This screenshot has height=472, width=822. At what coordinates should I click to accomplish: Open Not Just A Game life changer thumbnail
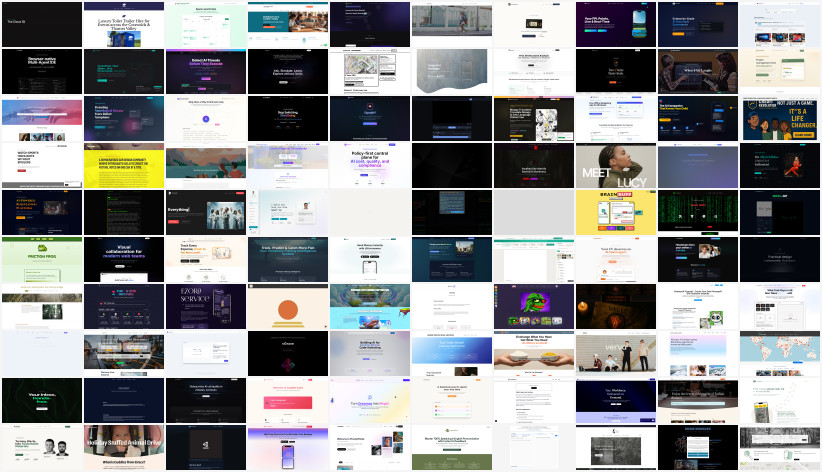click(x=780, y=119)
